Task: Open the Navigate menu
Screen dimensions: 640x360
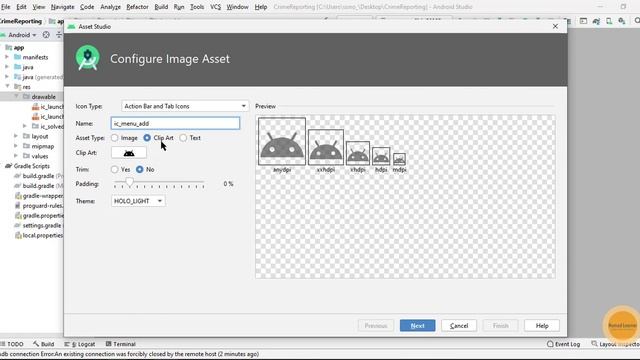Action: (62, 7)
